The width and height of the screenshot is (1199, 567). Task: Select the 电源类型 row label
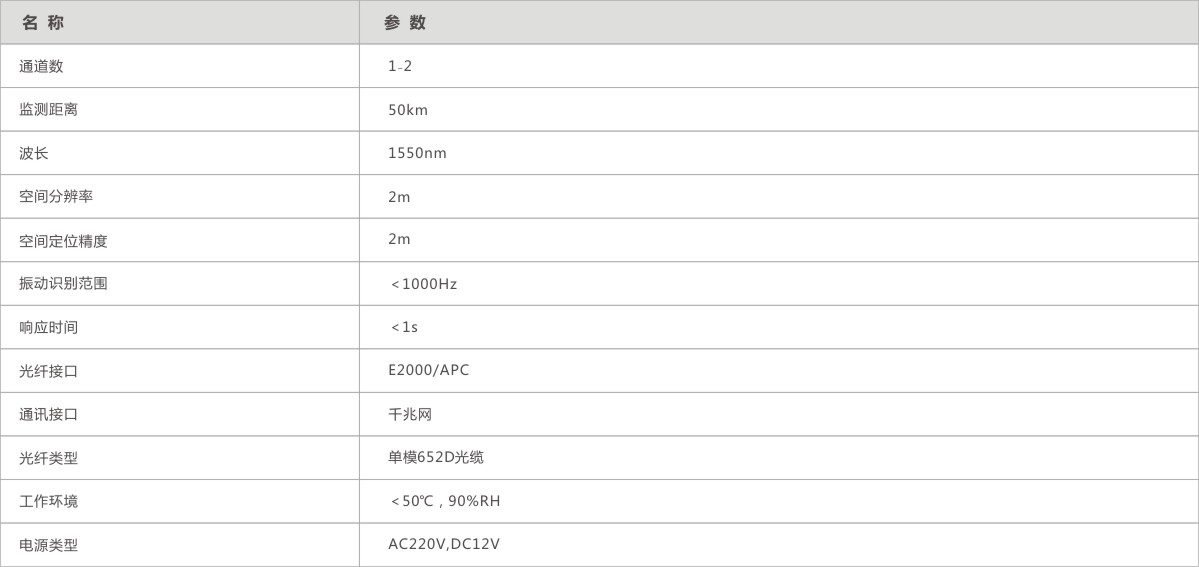coord(48,546)
